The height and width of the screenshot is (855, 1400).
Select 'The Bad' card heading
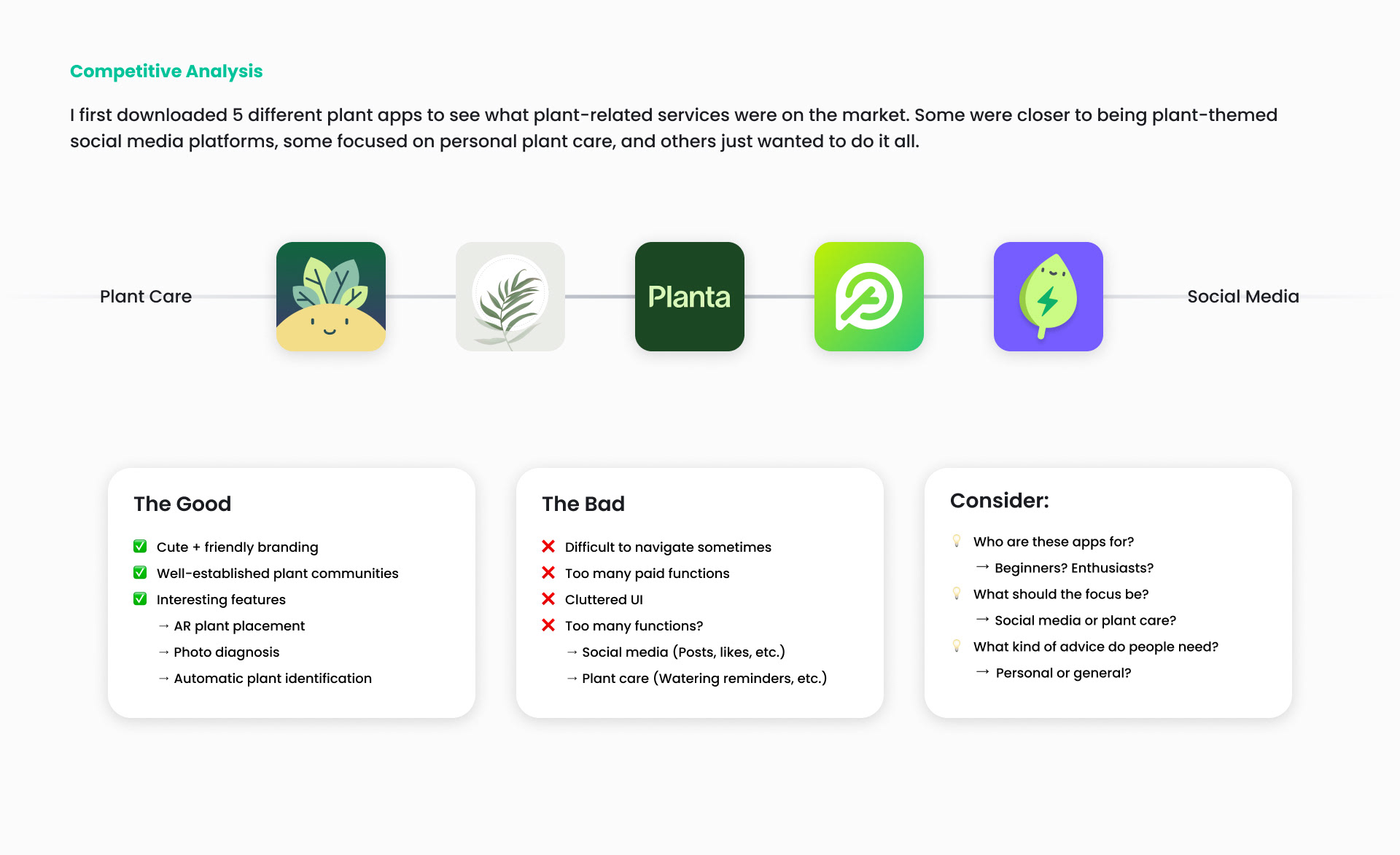[x=583, y=504]
